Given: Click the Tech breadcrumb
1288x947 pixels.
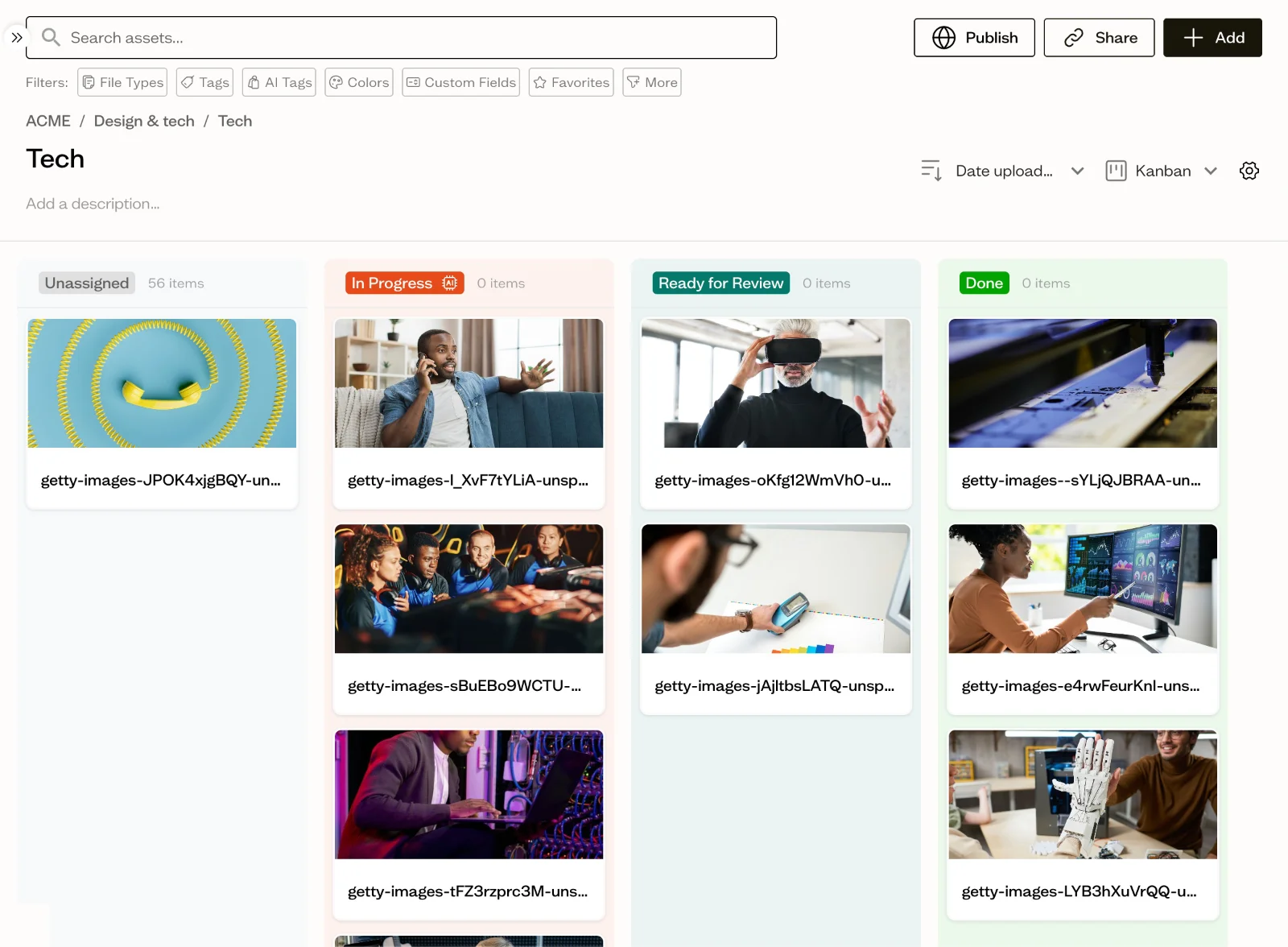Looking at the screenshot, I should click(x=235, y=121).
